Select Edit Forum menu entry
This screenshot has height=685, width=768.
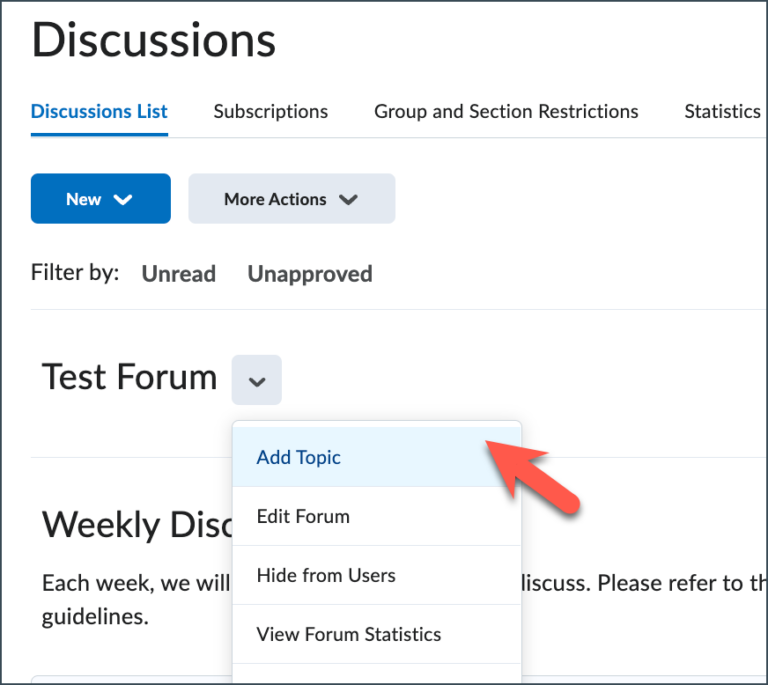point(377,517)
